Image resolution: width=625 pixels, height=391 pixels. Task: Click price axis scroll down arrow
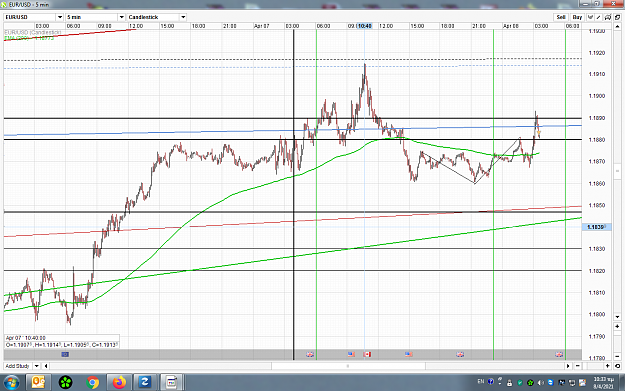coord(617,317)
